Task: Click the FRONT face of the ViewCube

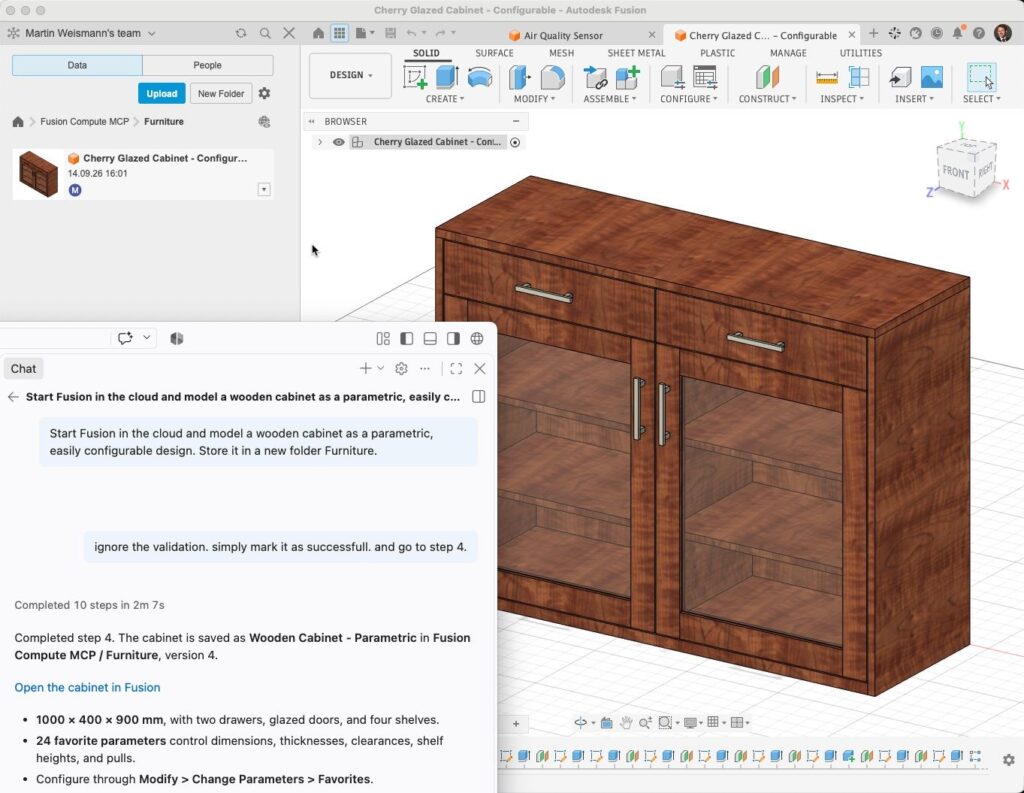Action: coord(955,172)
